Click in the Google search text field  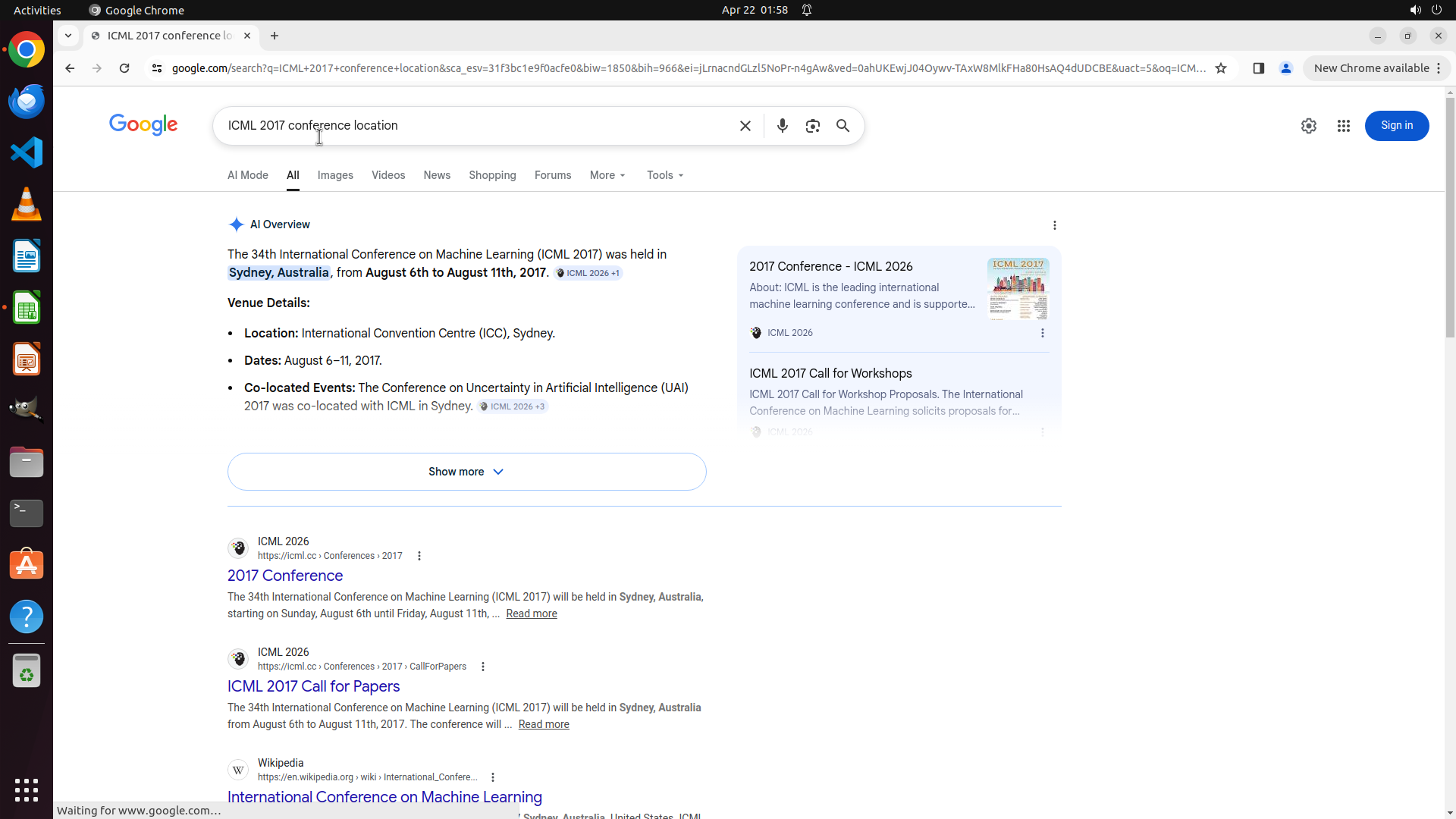[x=478, y=126]
